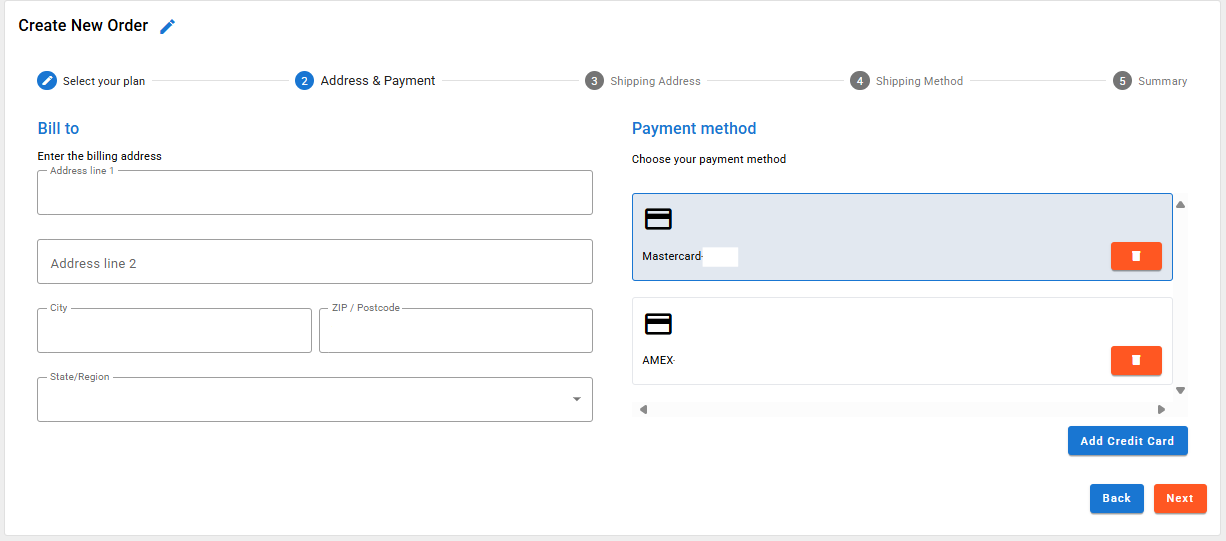
Task: Click the pencil icon beside Create New Order
Action: (168, 27)
